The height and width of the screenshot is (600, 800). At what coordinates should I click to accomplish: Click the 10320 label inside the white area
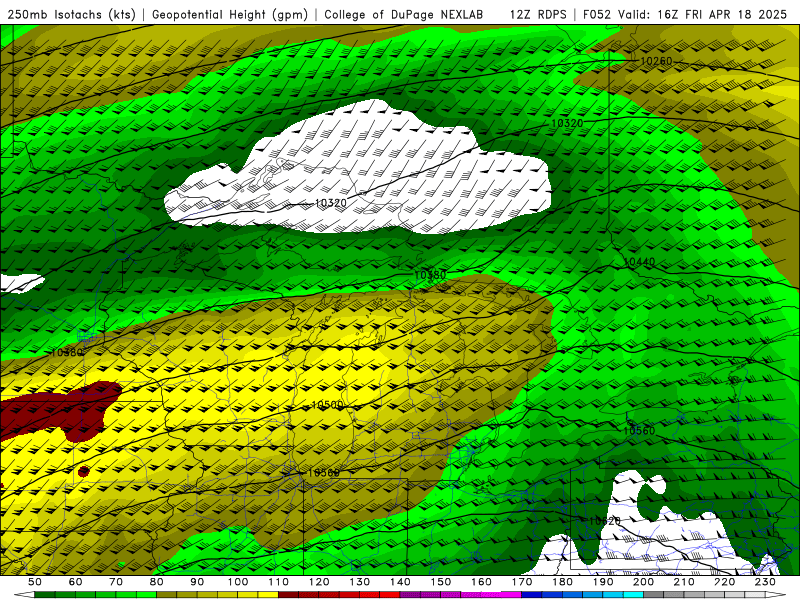coord(331,203)
